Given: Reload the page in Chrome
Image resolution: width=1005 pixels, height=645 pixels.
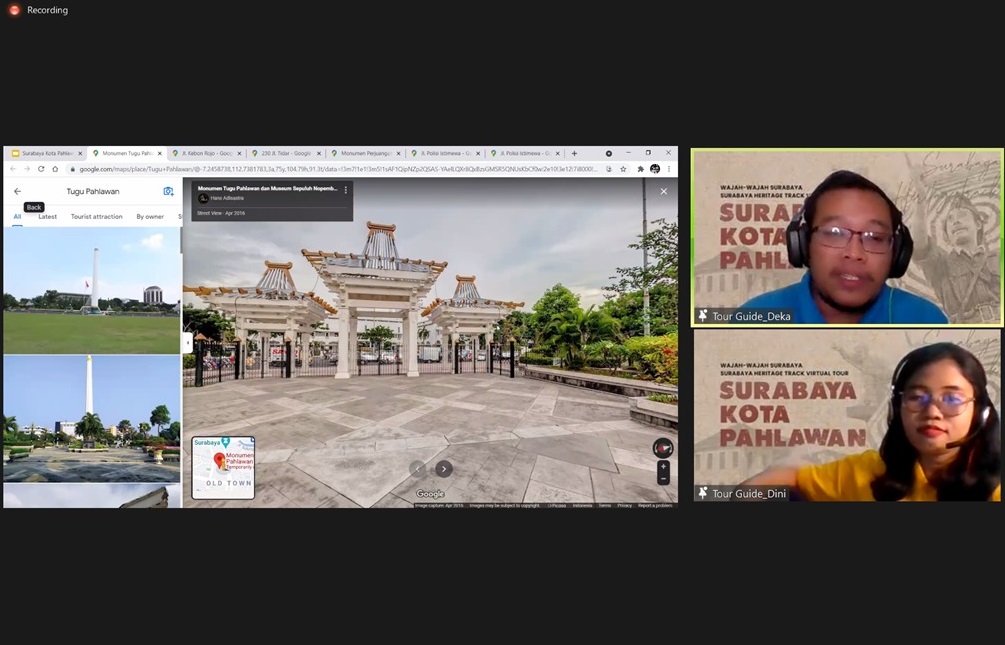Looking at the screenshot, I should click(41, 169).
